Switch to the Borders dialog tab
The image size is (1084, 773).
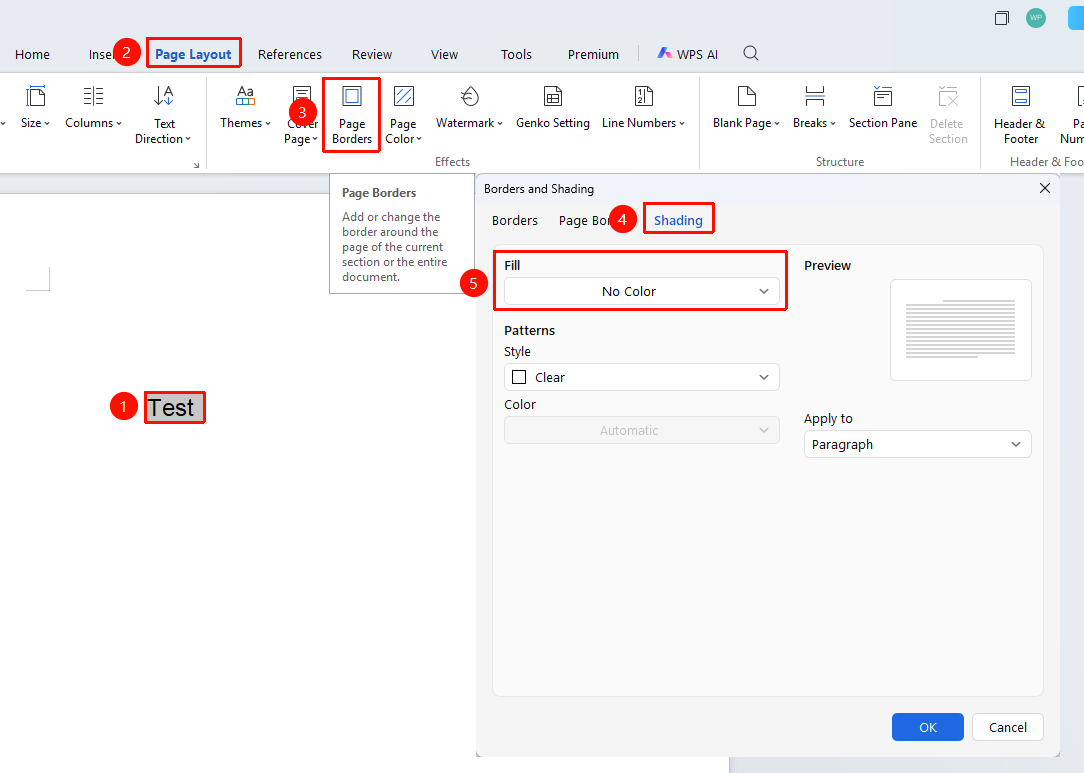click(515, 221)
